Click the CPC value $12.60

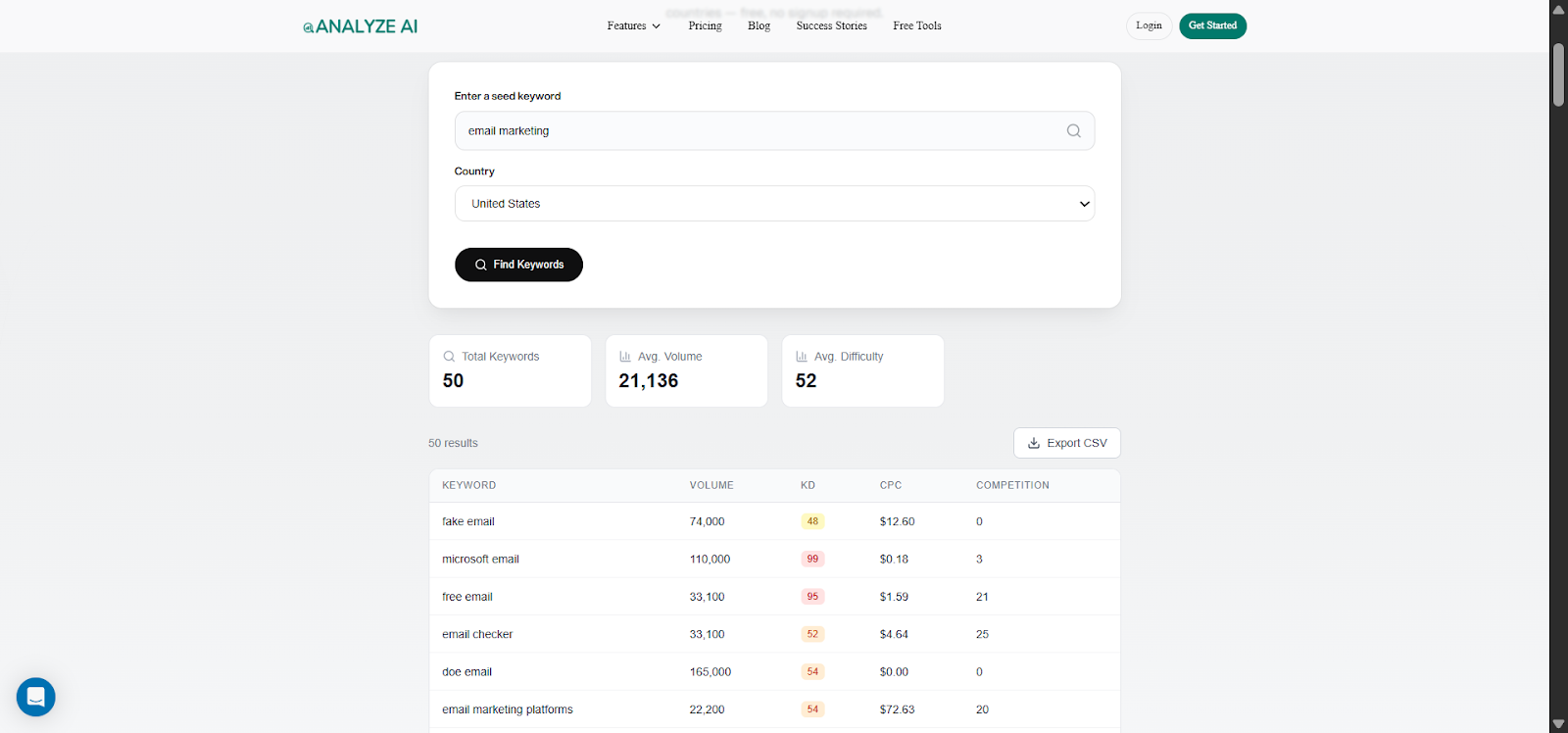[897, 521]
